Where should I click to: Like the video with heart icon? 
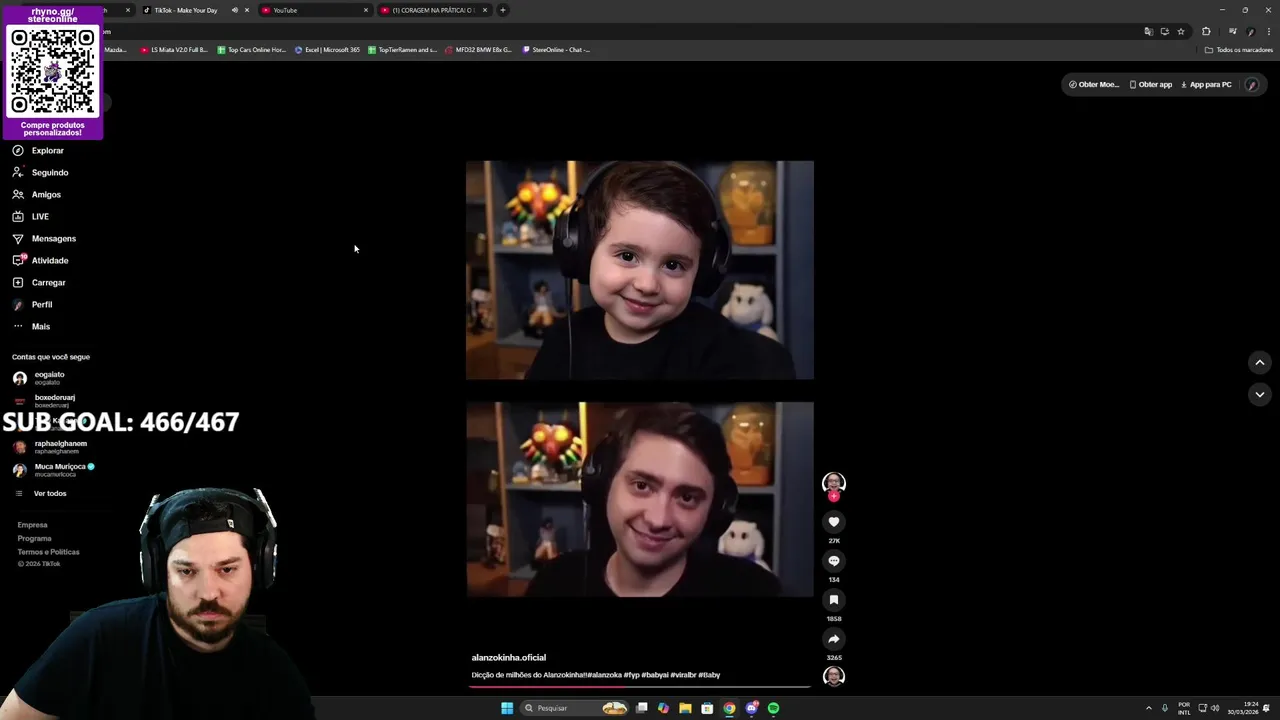pos(834,522)
